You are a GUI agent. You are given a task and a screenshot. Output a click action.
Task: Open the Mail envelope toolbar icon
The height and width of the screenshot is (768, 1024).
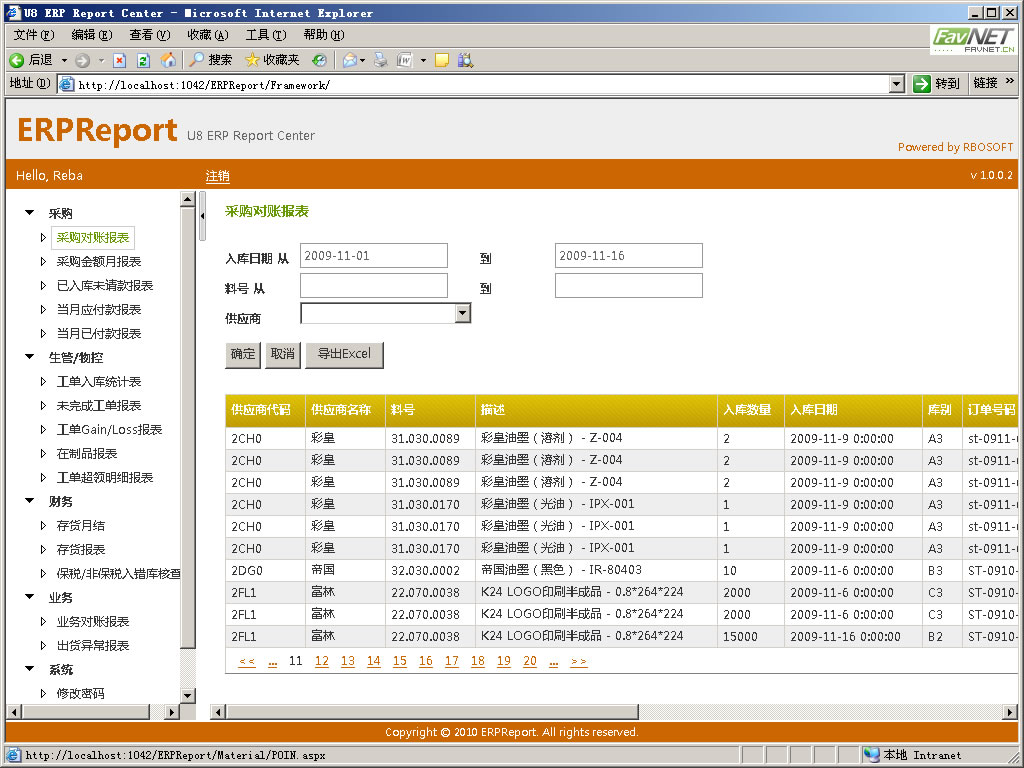tap(350, 61)
